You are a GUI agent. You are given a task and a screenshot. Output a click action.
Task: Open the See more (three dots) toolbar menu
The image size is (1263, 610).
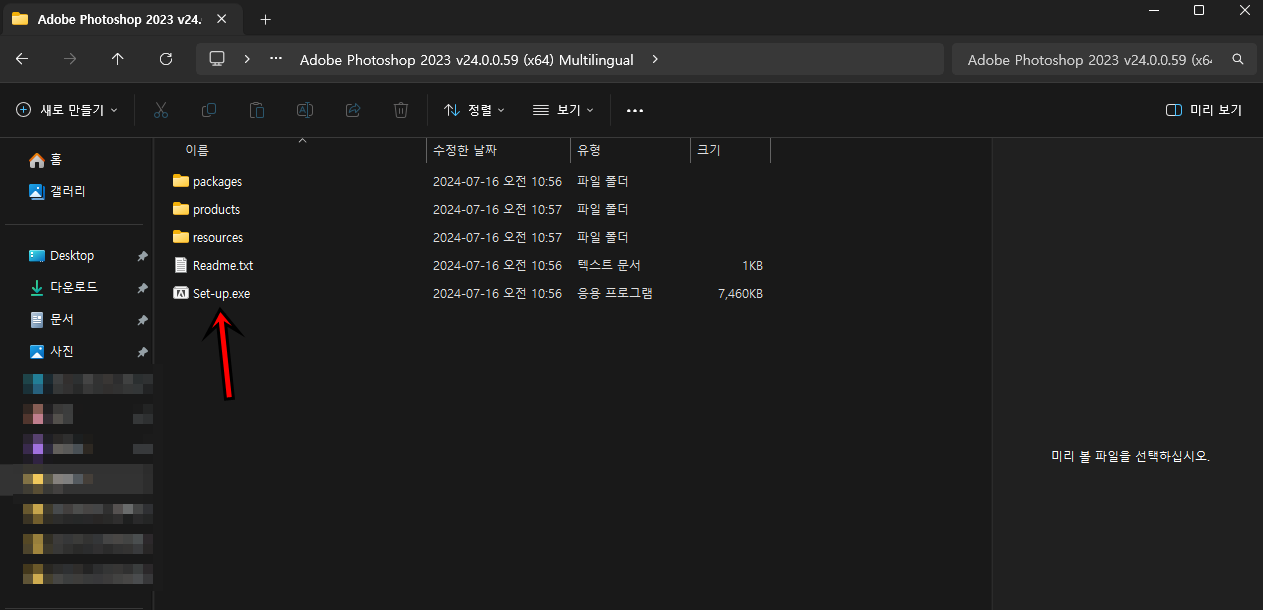(634, 110)
